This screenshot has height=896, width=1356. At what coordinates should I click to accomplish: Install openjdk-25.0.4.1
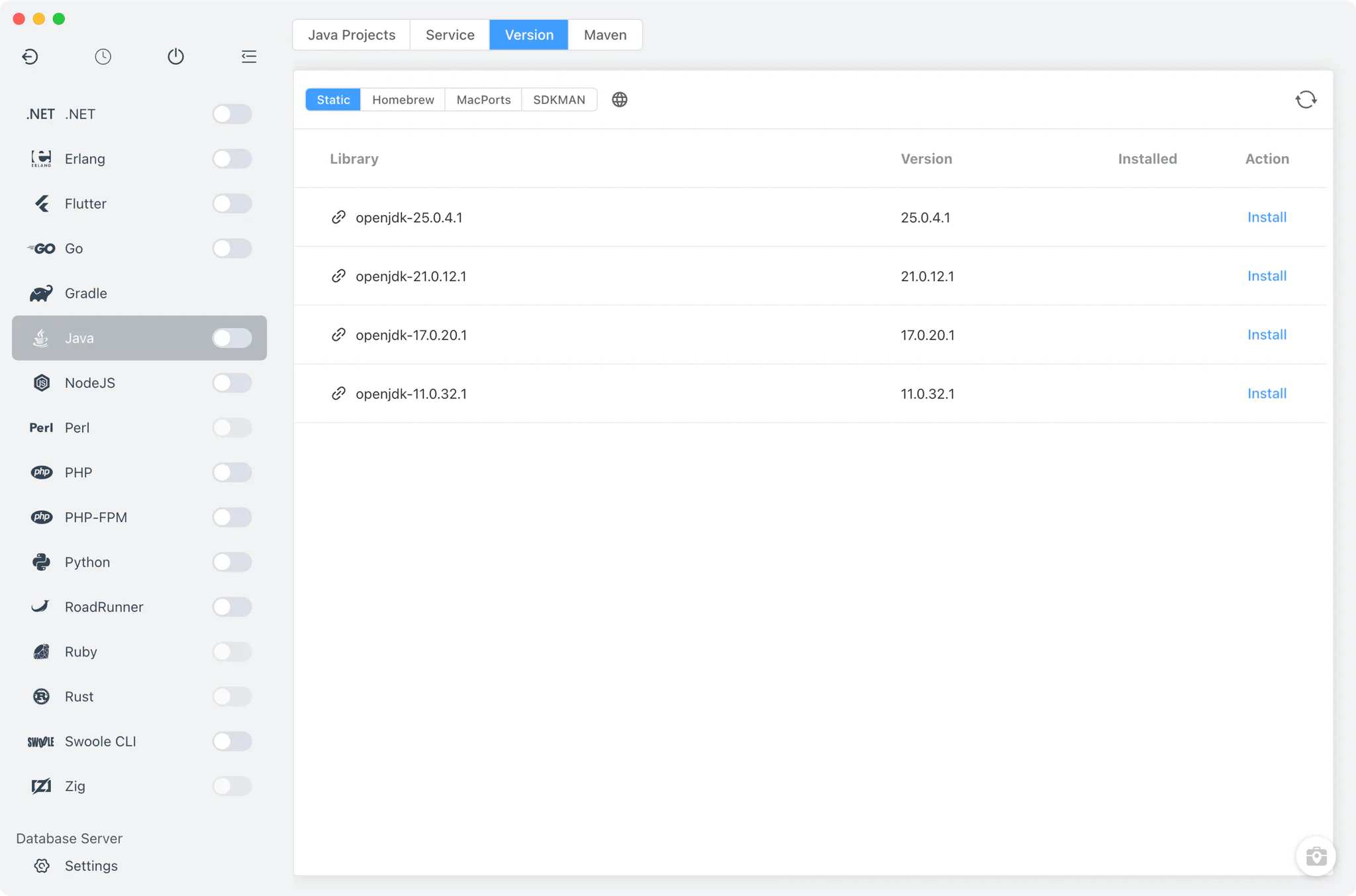[x=1267, y=217]
